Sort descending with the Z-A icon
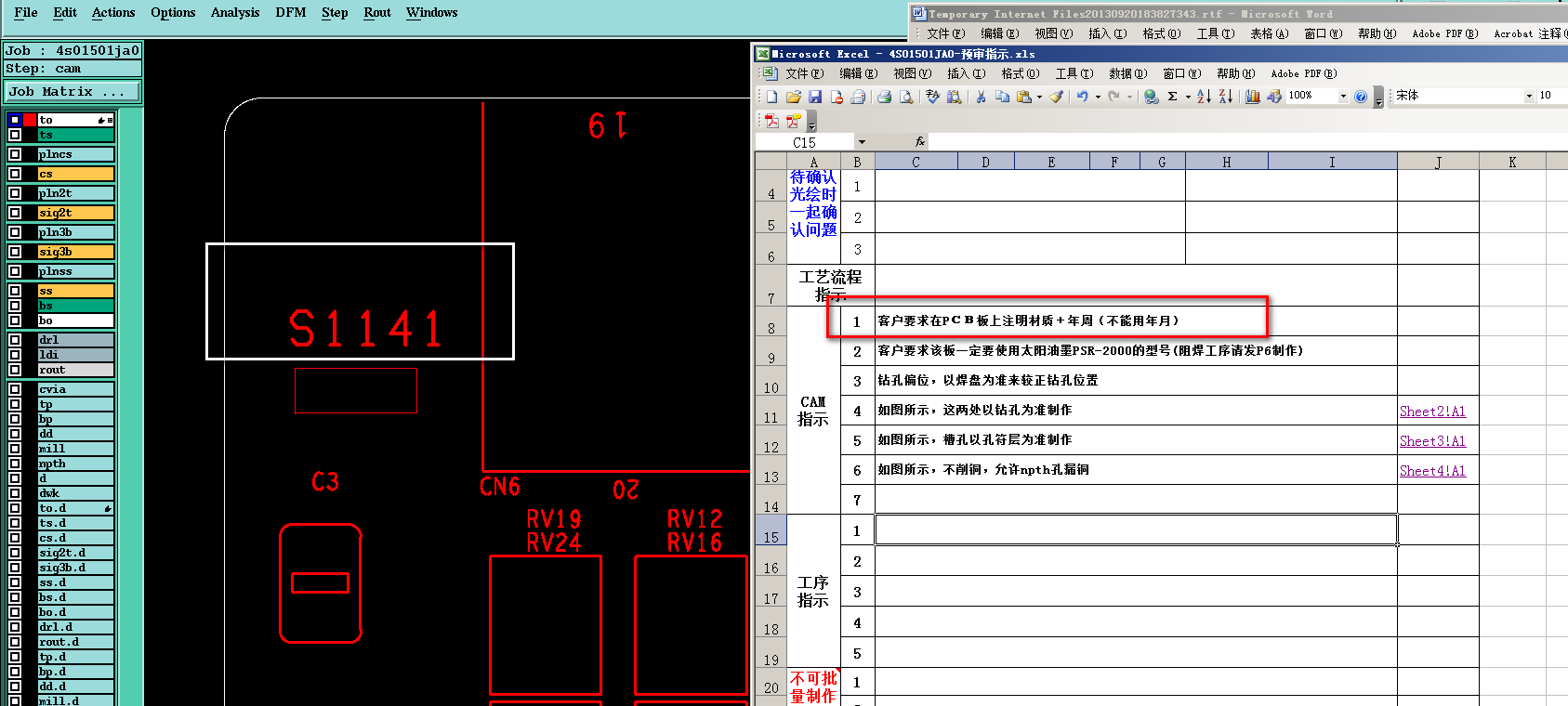The image size is (1568, 706). pos(1226,97)
